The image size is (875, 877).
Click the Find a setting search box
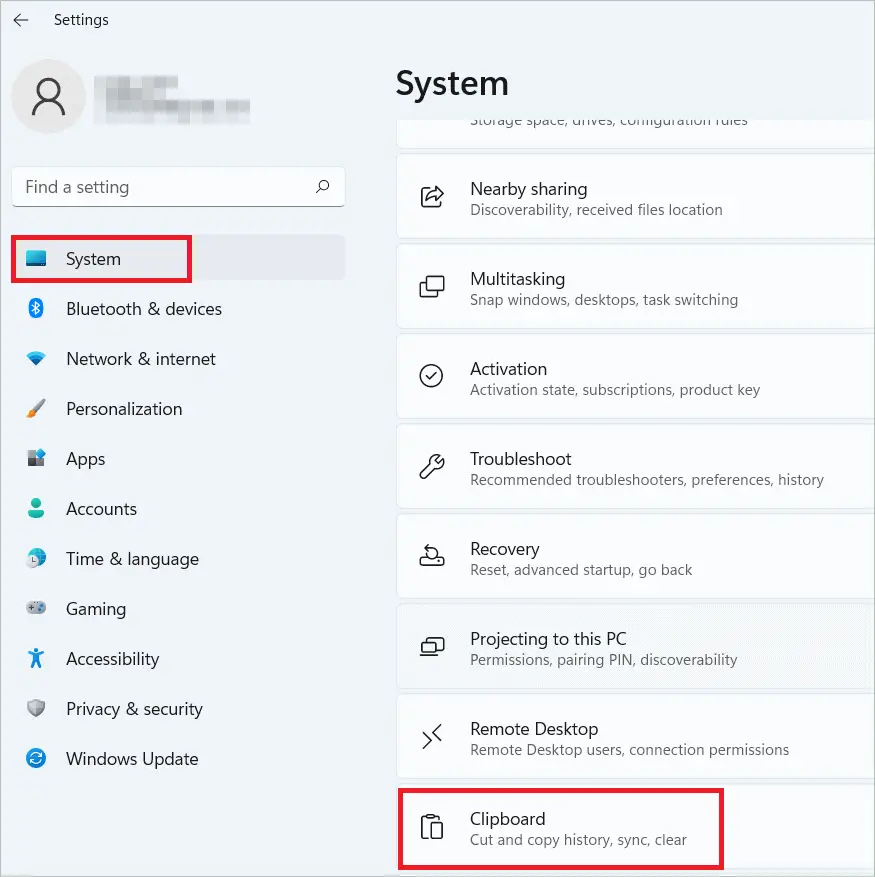click(x=178, y=187)
